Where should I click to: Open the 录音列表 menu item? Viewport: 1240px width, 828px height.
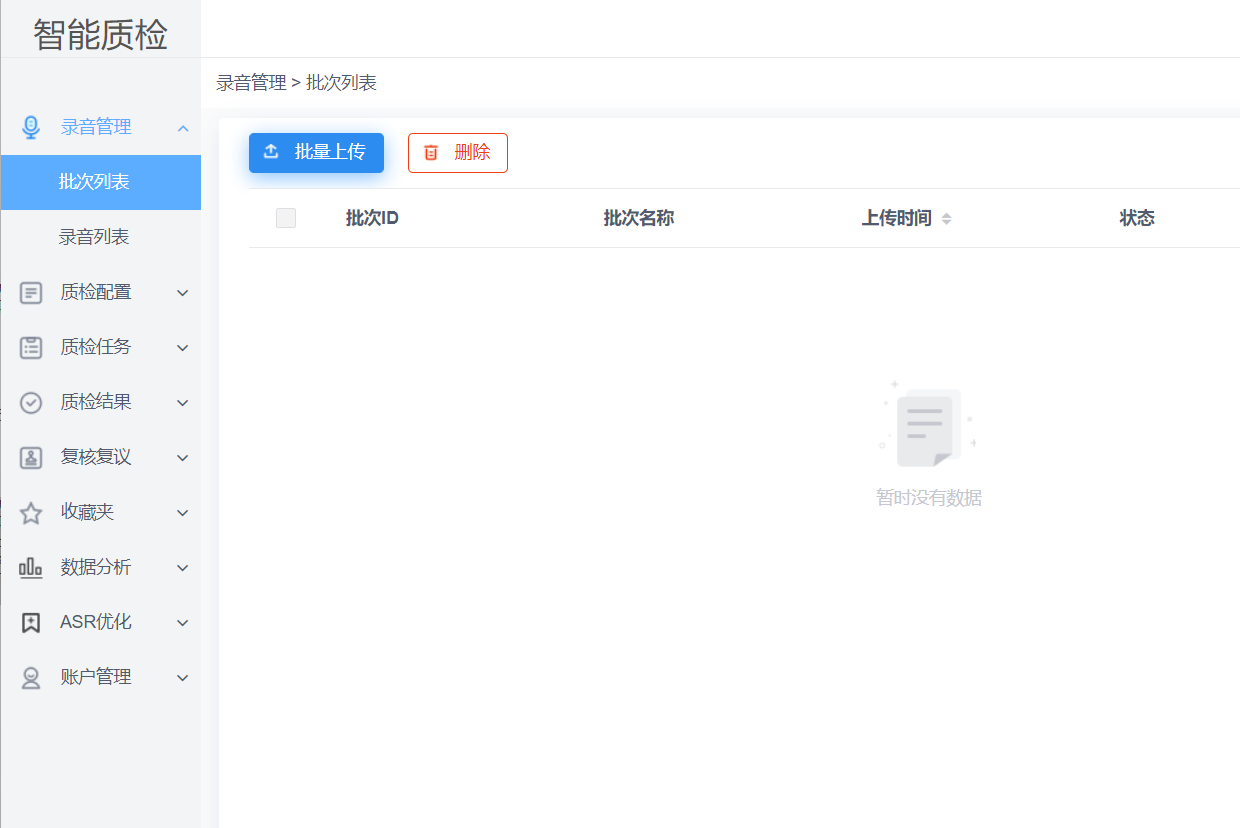tap(94, 237)
